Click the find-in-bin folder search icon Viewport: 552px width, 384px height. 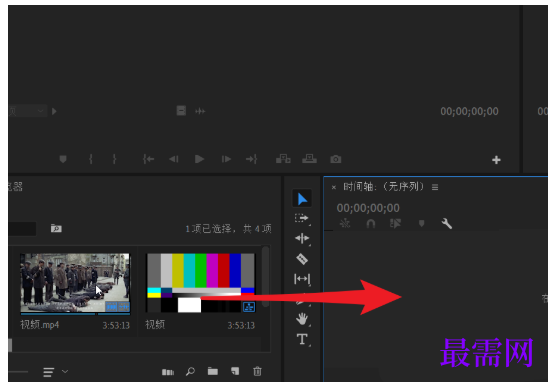[56, 229]
